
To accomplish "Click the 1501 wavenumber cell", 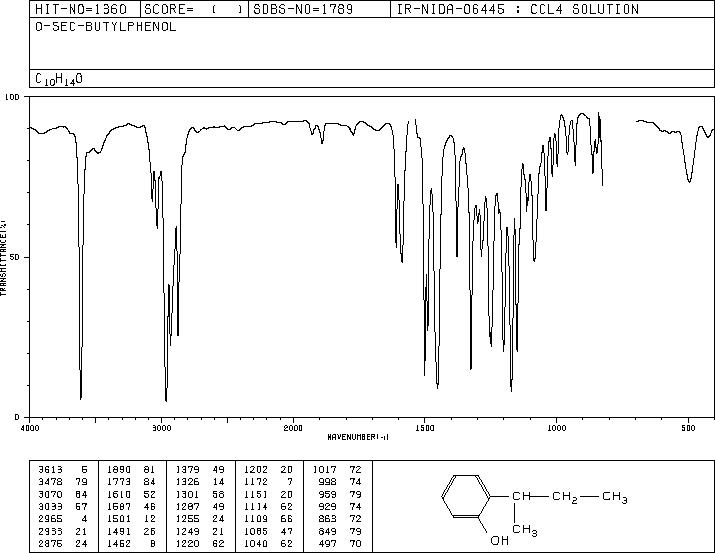I will point(119,519).
